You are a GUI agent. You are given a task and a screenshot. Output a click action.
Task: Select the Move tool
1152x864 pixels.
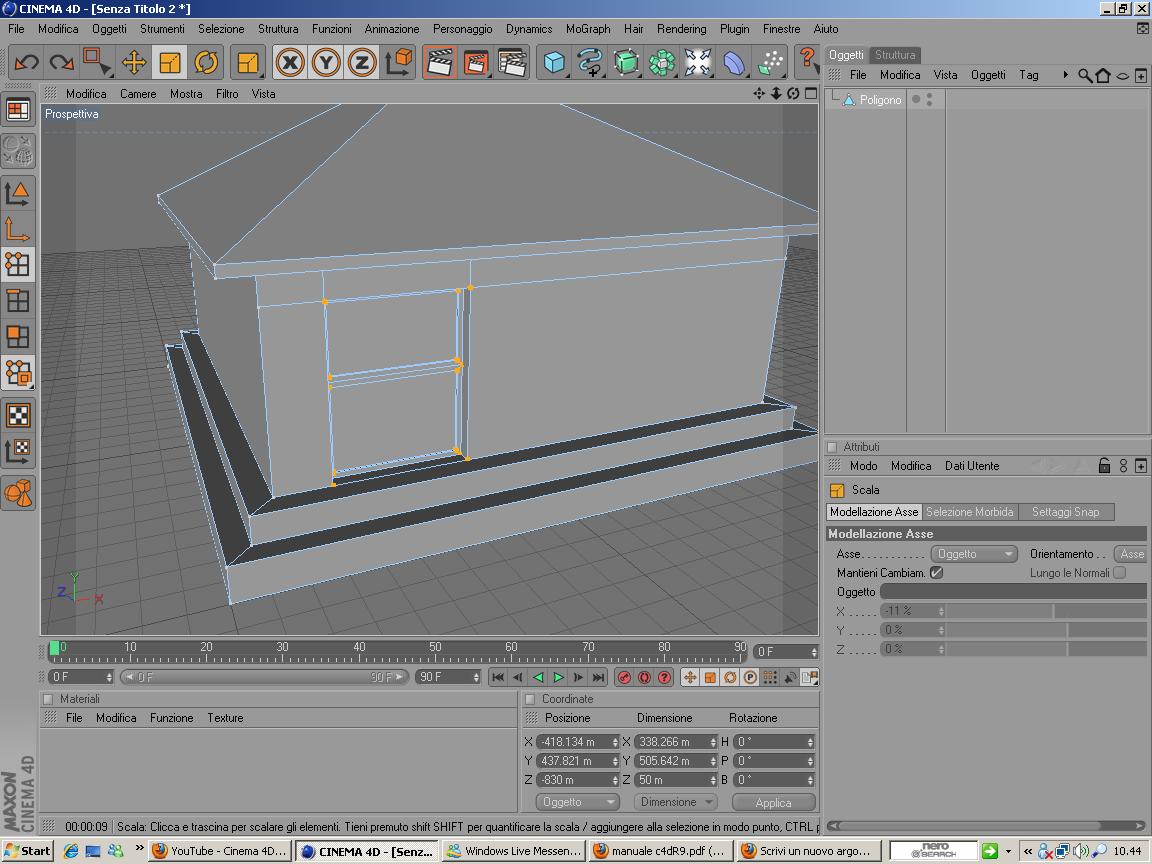[134, 62]
